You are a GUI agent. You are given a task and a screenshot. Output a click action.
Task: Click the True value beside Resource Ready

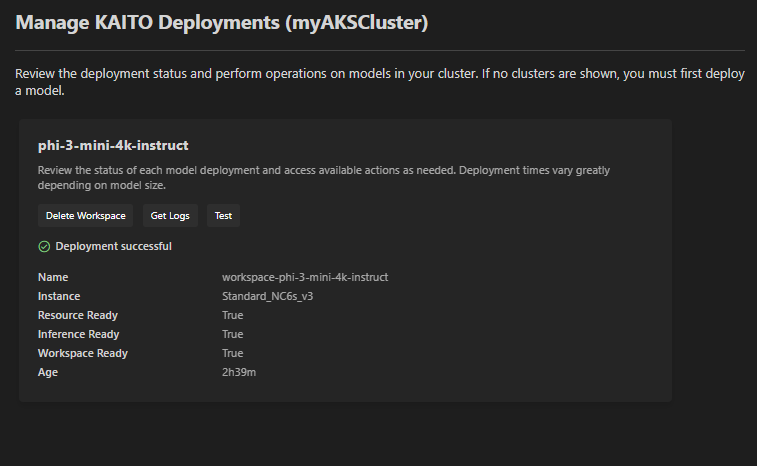[232, 315]
